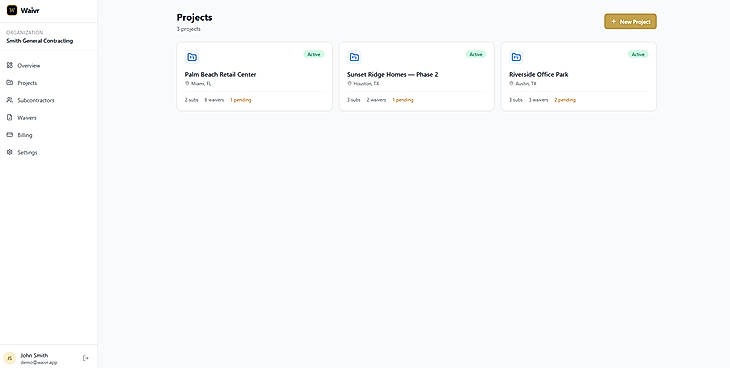This screenshot has width=730, height=368.
Task: Create a New Project
Action: click(630, 21)
